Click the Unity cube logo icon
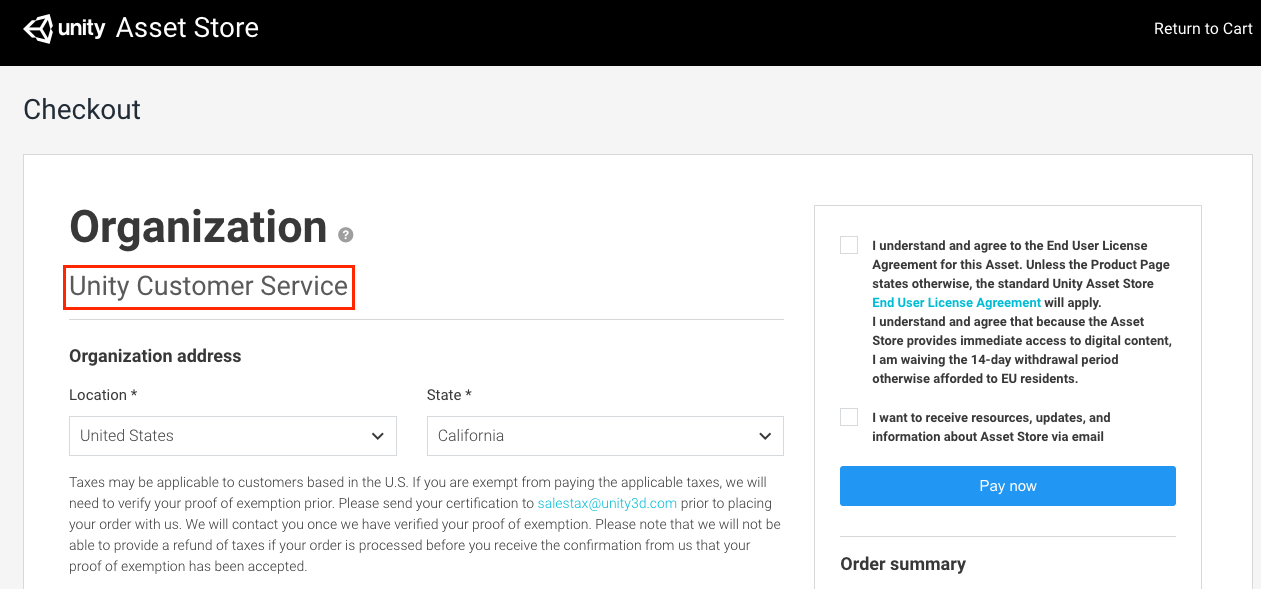This screenshot has width=1261, height=589. (x=38, y=28)
